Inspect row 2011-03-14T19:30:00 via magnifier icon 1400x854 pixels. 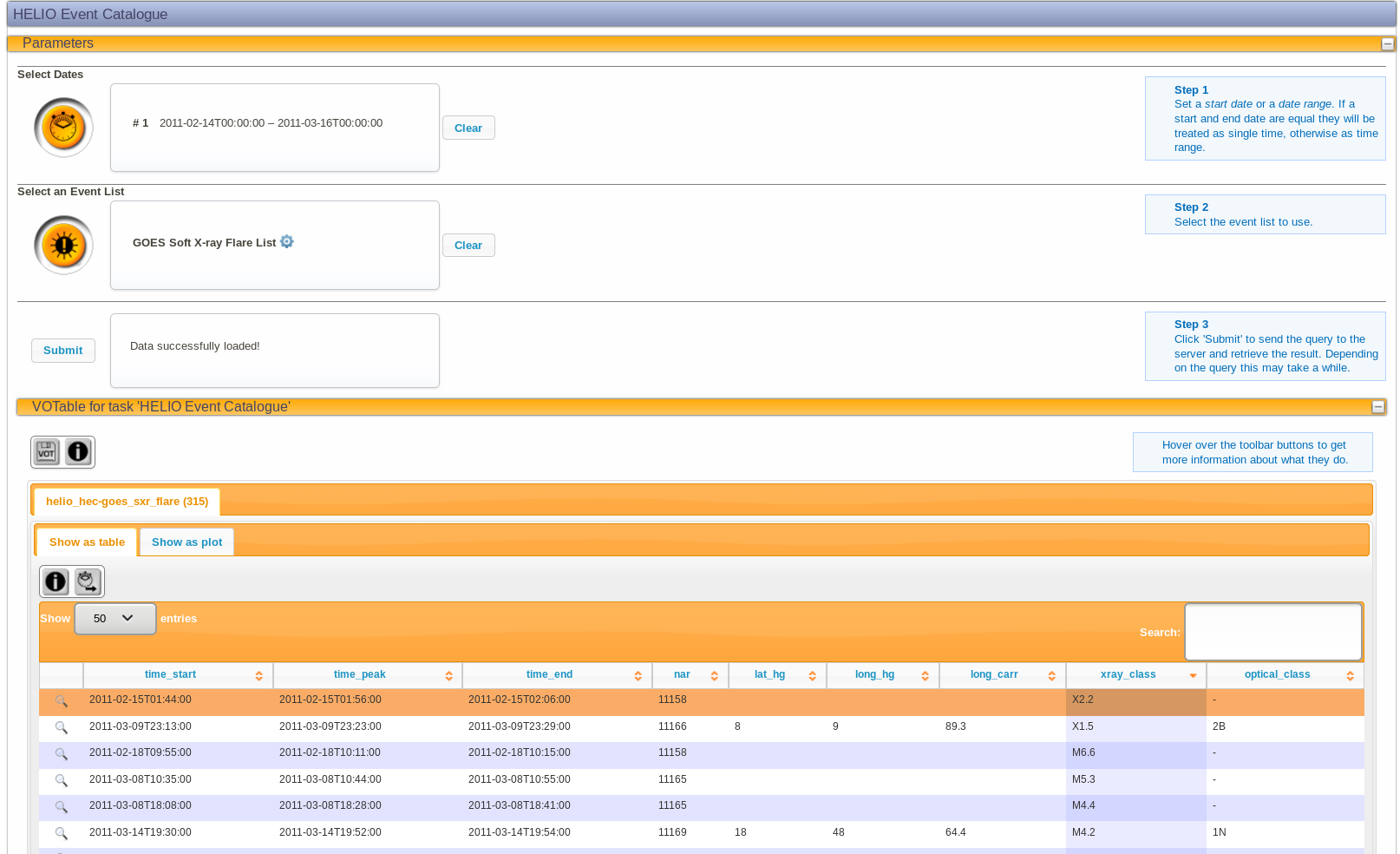(x=61, y=833)
